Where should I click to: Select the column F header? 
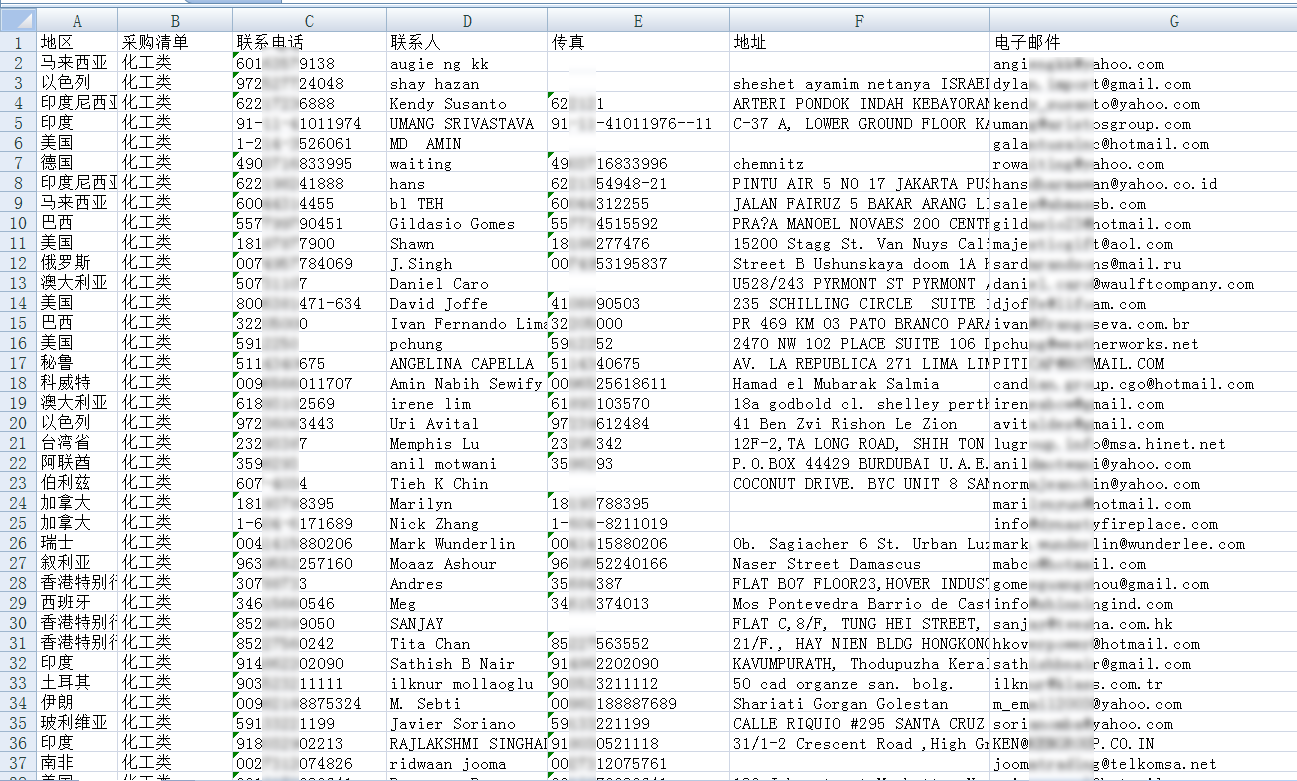click(859, 21)
